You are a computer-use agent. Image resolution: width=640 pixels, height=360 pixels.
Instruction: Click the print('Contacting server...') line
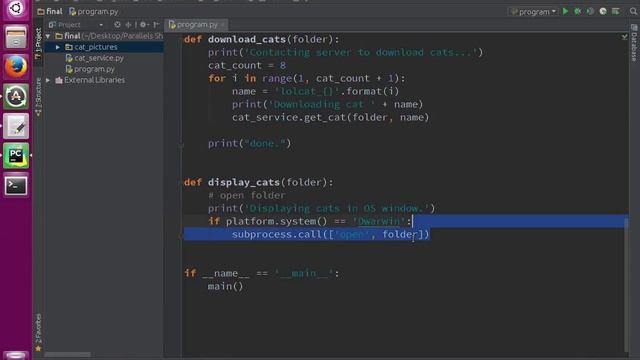(x=345, y=52)
